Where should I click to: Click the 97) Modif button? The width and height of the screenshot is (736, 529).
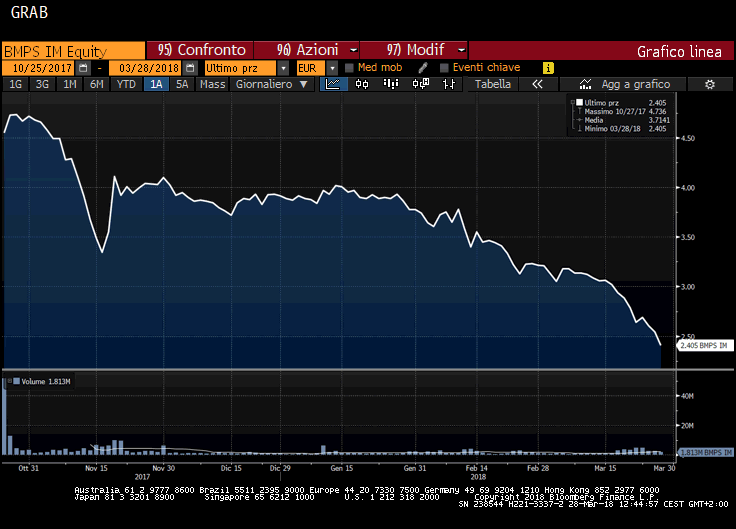(414, 50)
